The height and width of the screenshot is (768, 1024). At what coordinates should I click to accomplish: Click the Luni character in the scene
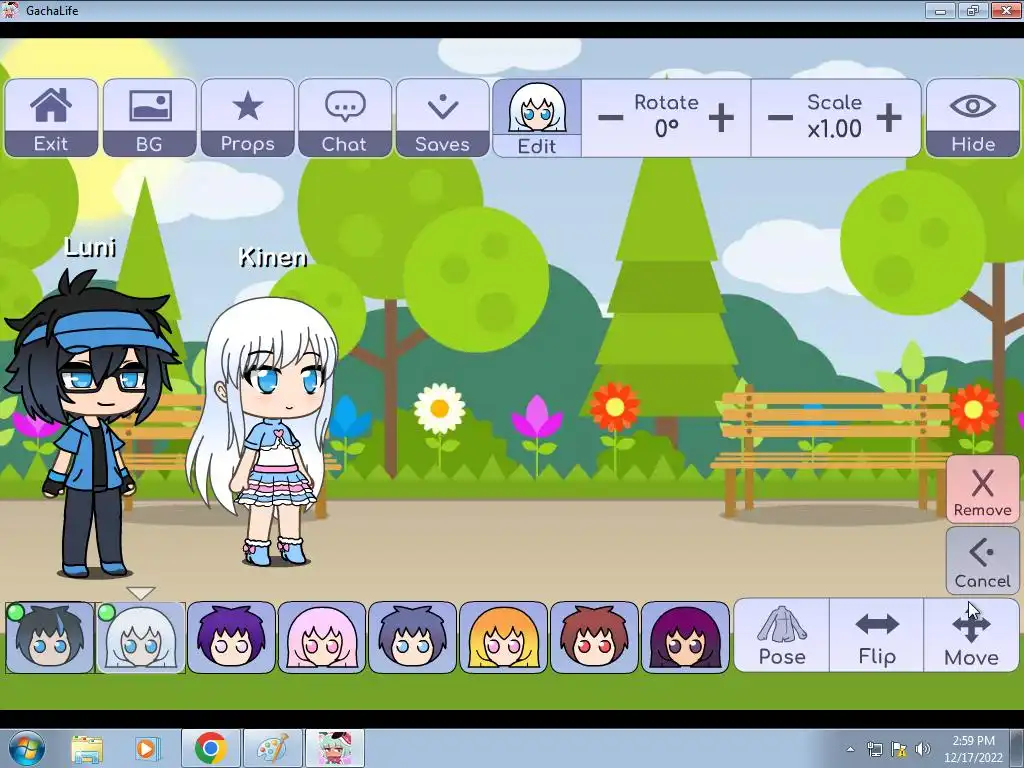click(91, 424)
